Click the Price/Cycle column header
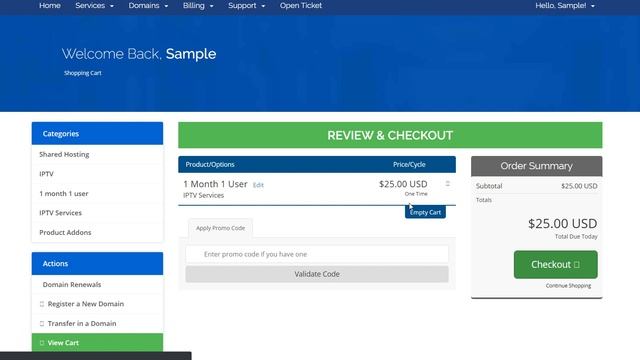The width and height of the screenshot is (640, 360). tap(409, 164)
